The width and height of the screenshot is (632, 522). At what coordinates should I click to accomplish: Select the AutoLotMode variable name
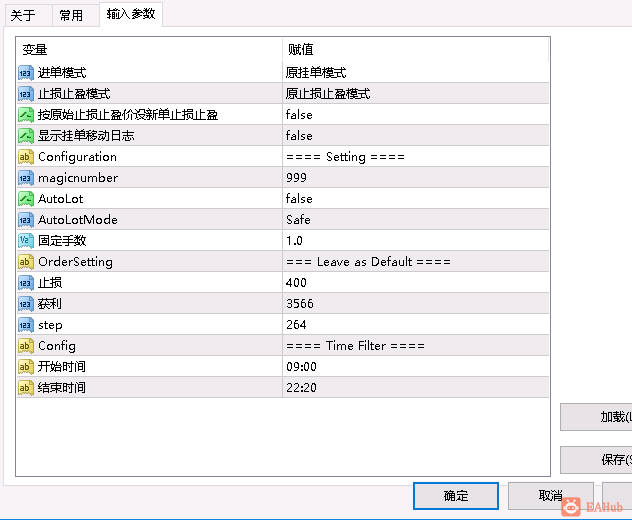pos(78,220)
